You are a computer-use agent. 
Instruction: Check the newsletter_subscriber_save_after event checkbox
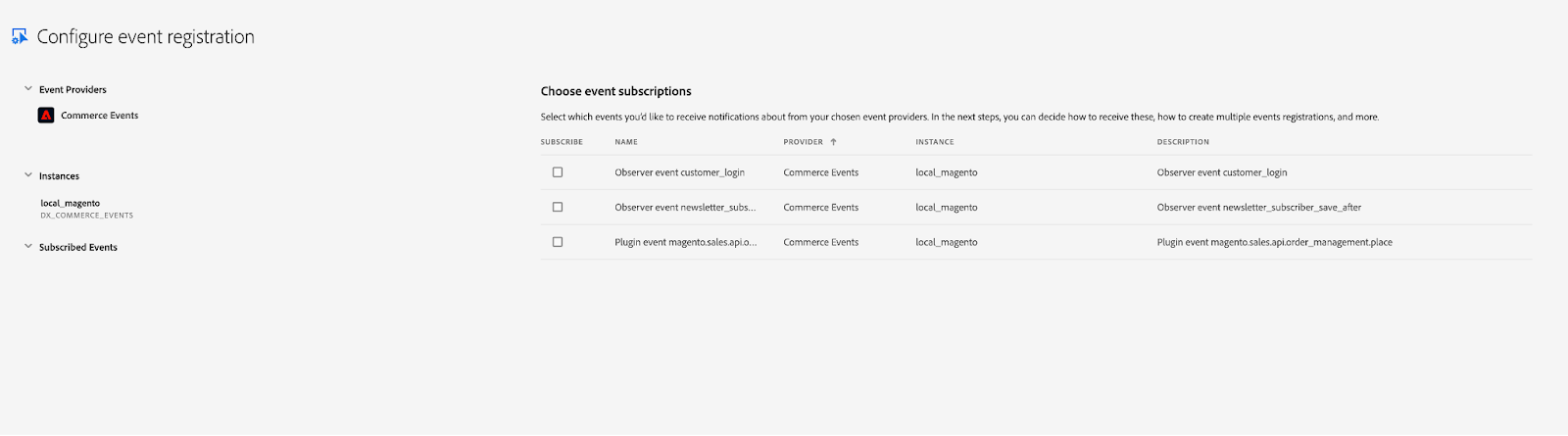coord(558,208)
